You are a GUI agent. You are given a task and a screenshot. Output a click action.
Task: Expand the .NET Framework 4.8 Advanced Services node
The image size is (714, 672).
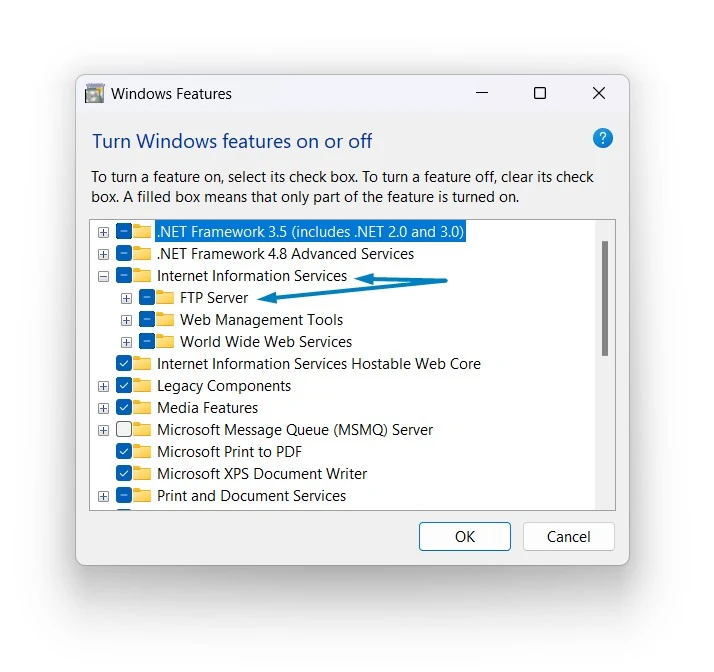click(103, 254)
